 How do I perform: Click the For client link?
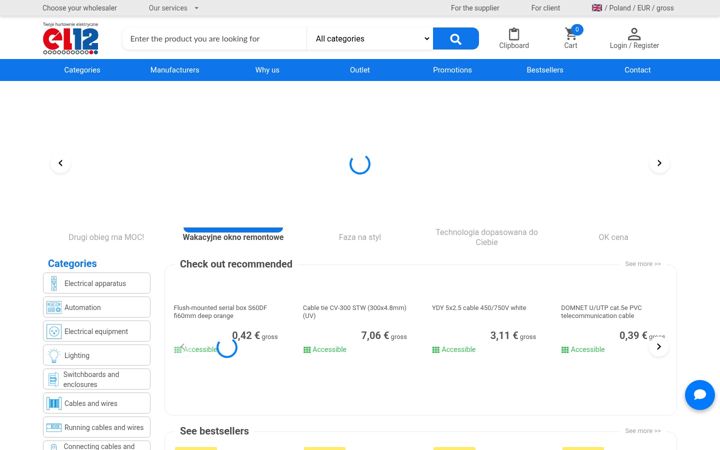(546, 8)
